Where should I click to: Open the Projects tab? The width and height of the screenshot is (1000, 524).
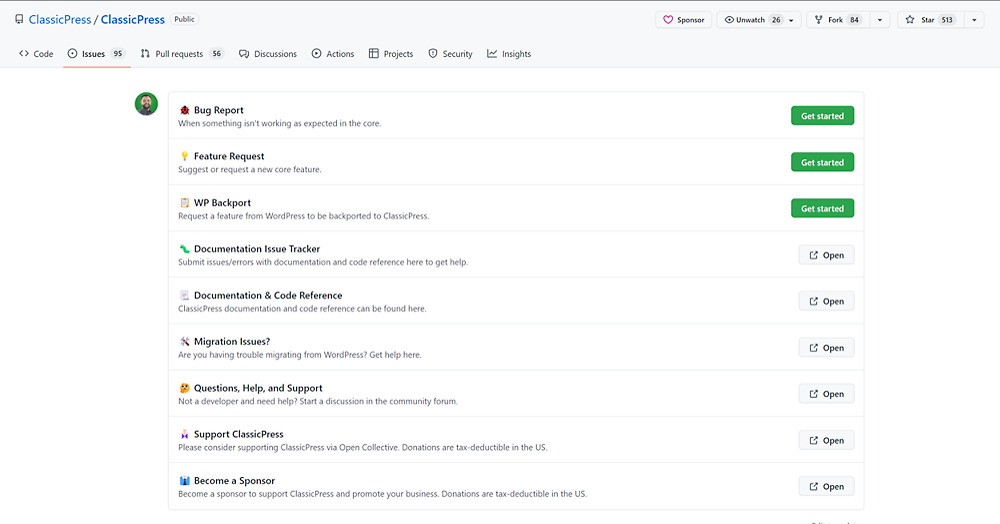pos(391,54)
